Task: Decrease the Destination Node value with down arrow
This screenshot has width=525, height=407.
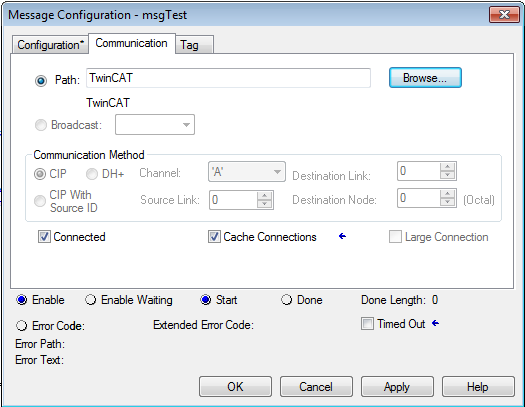Action: (x=447, y=202)
